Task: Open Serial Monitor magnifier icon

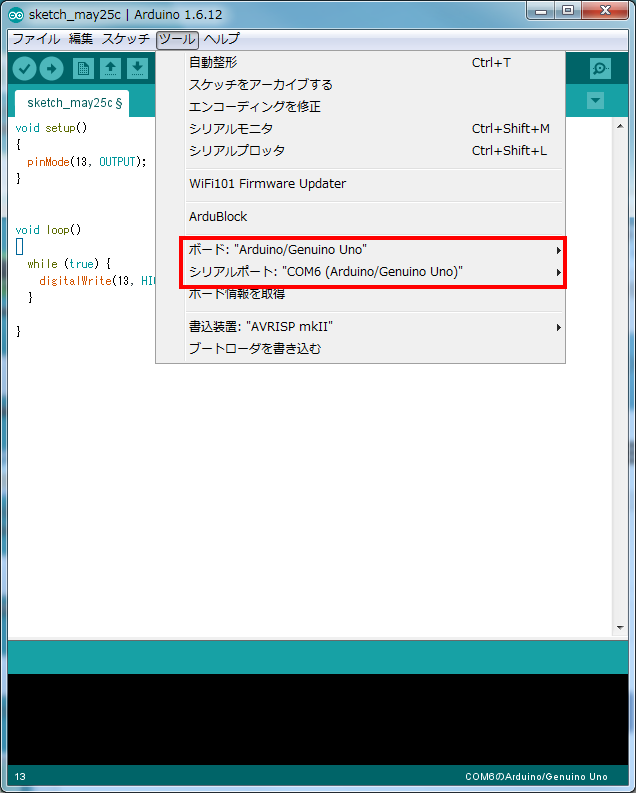Action: point(599,68)
